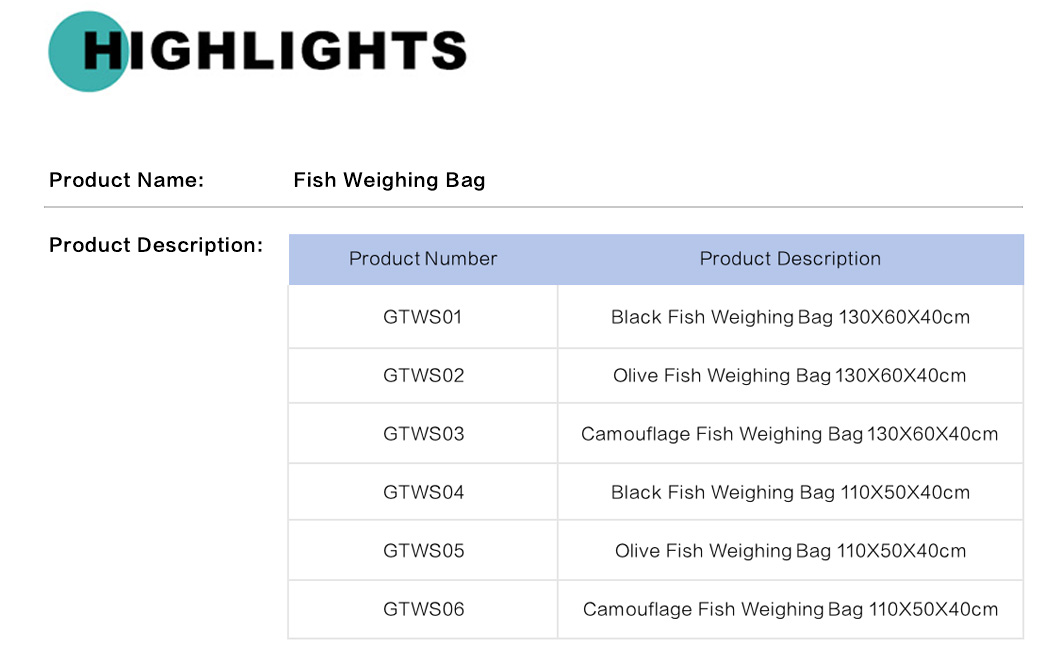Screen dimensions: 1054x660
Task: Select product number GTWS05
Action: point(423,551)
